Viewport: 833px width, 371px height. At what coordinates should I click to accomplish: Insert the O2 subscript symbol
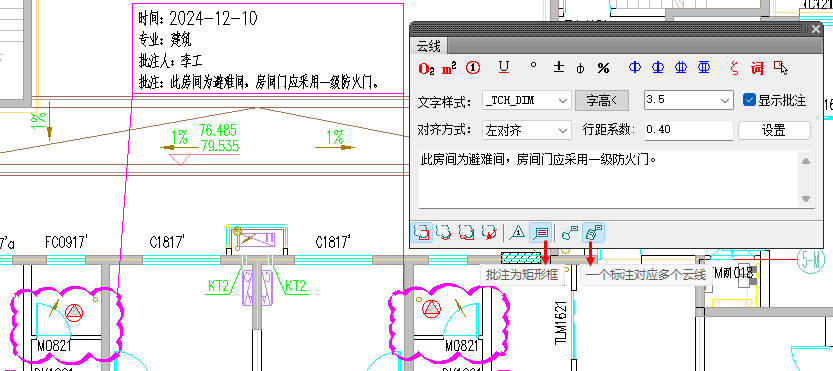427,69
